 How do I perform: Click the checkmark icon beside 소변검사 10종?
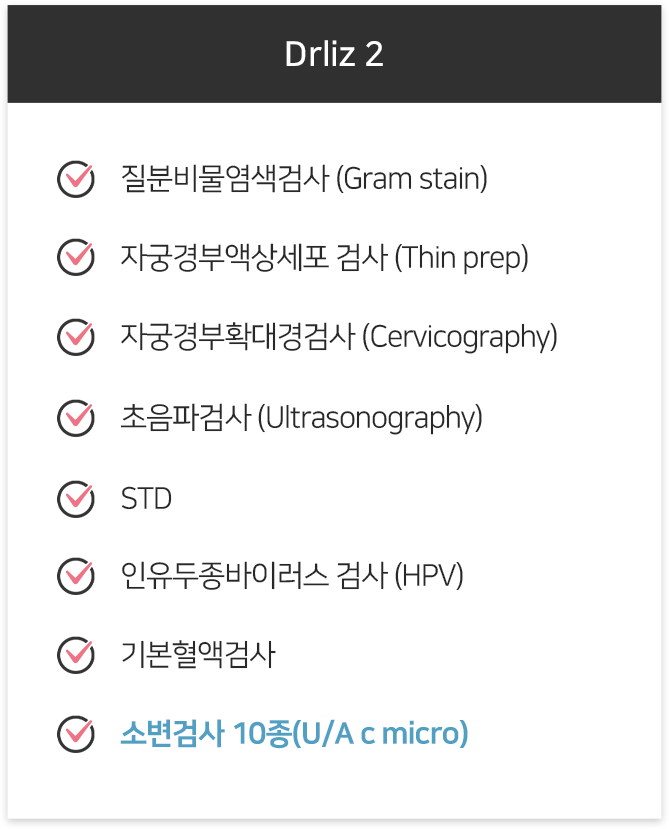76,734
